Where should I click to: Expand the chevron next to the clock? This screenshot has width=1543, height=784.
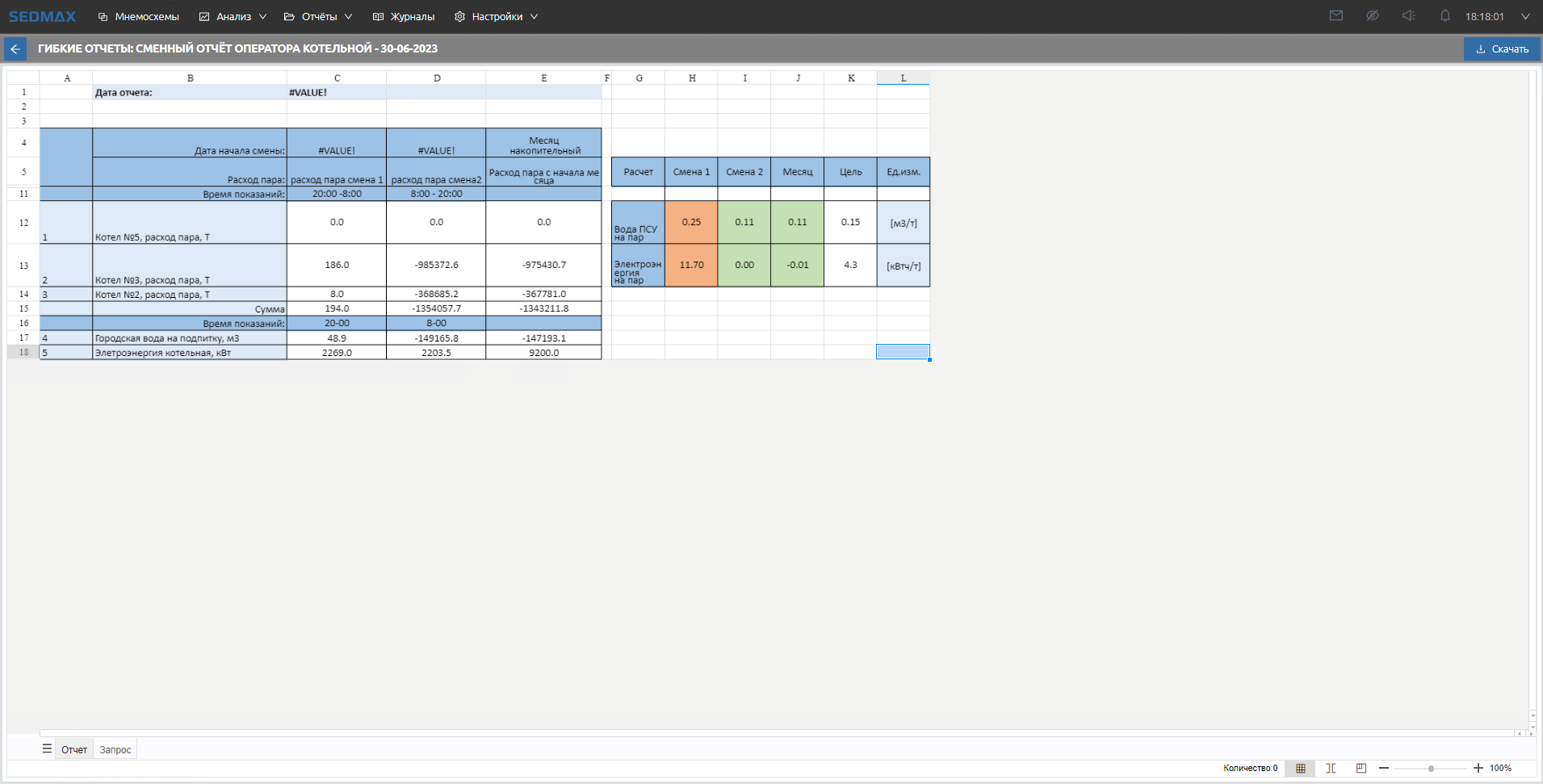(x=1525, y=16)
